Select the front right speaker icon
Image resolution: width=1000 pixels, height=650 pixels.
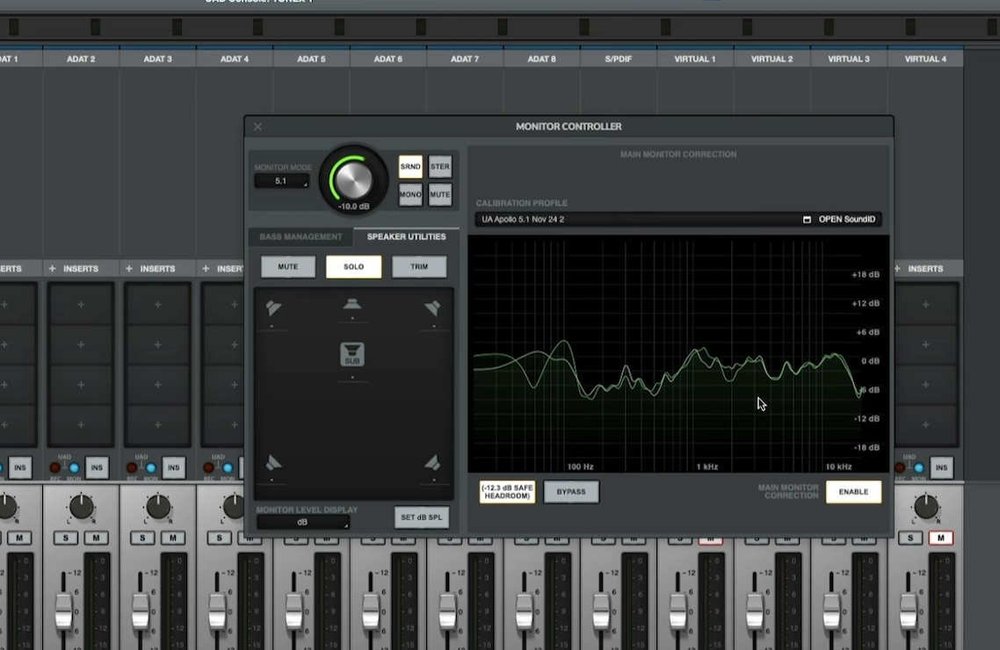(432, 307)
